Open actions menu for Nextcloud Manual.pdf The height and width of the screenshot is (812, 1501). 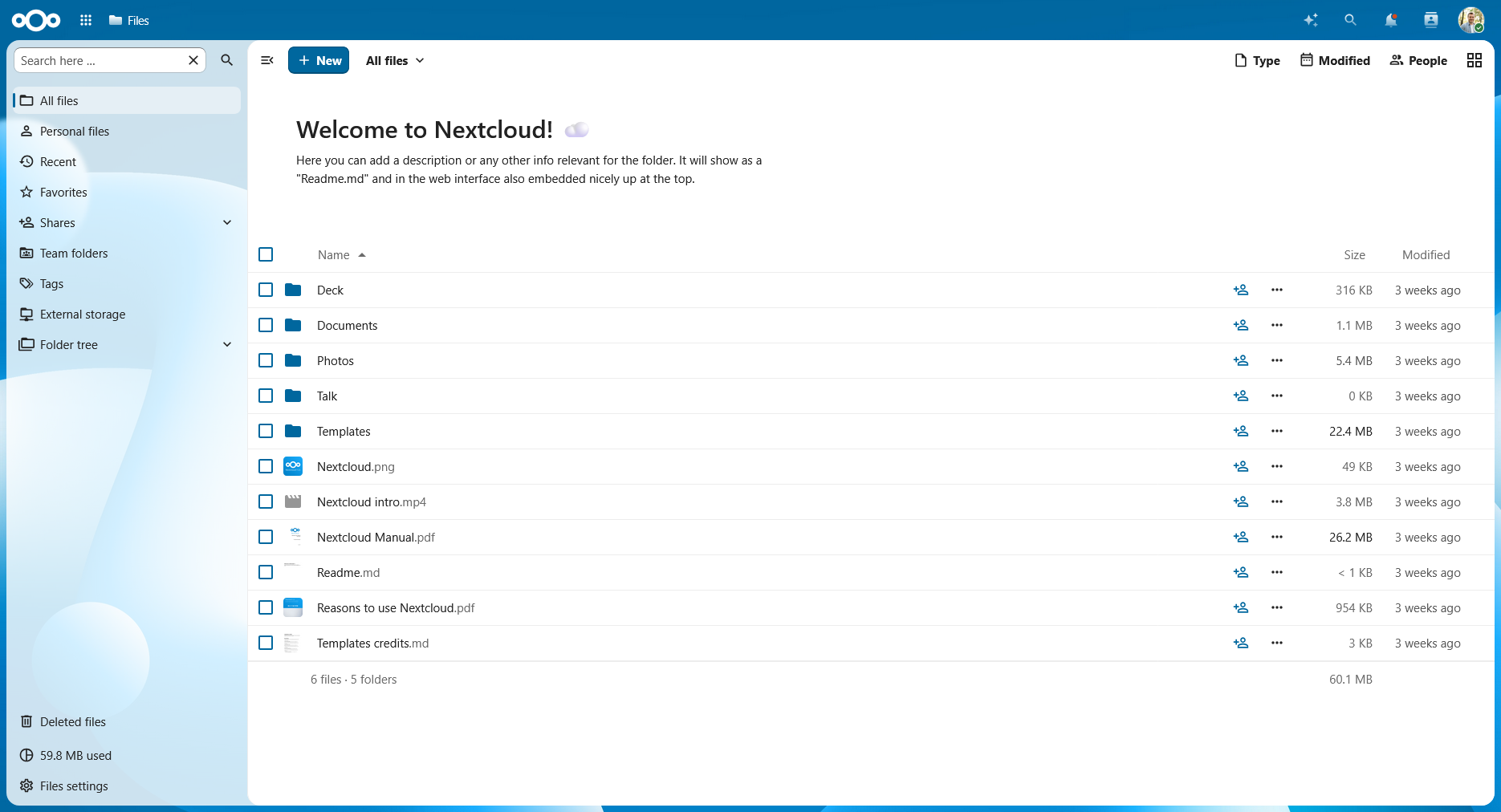[1277, 537]
